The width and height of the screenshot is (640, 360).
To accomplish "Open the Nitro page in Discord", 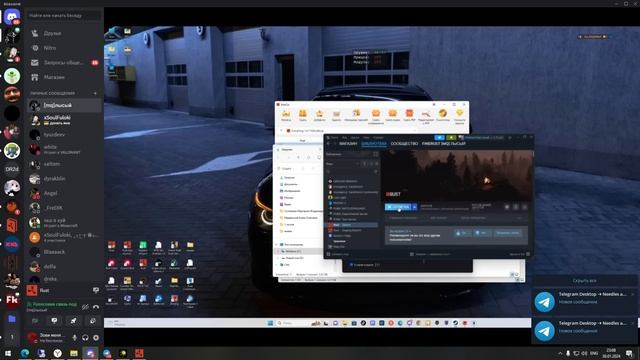I will click(64, 48).
